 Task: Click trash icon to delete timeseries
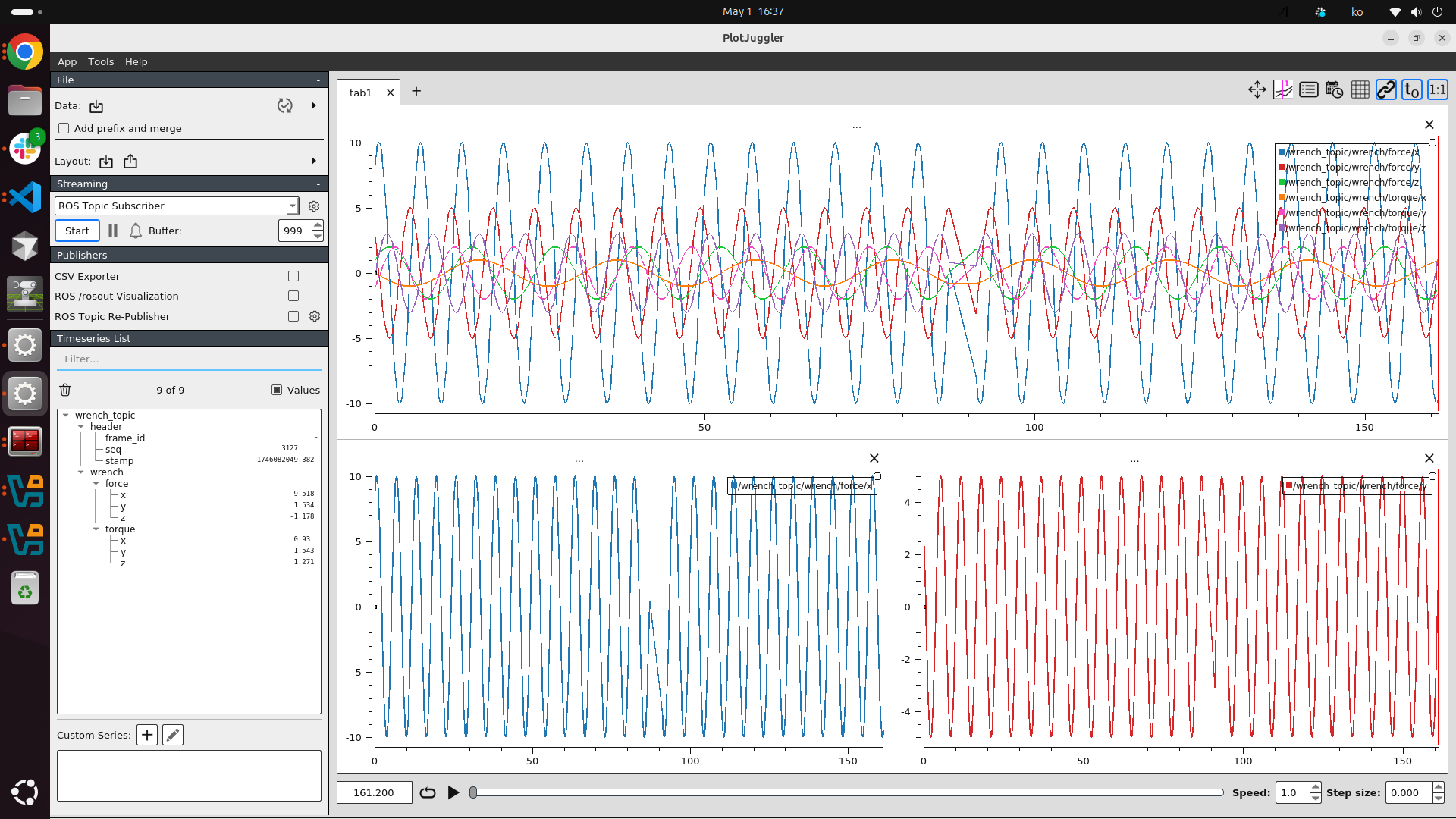point(65,390)
